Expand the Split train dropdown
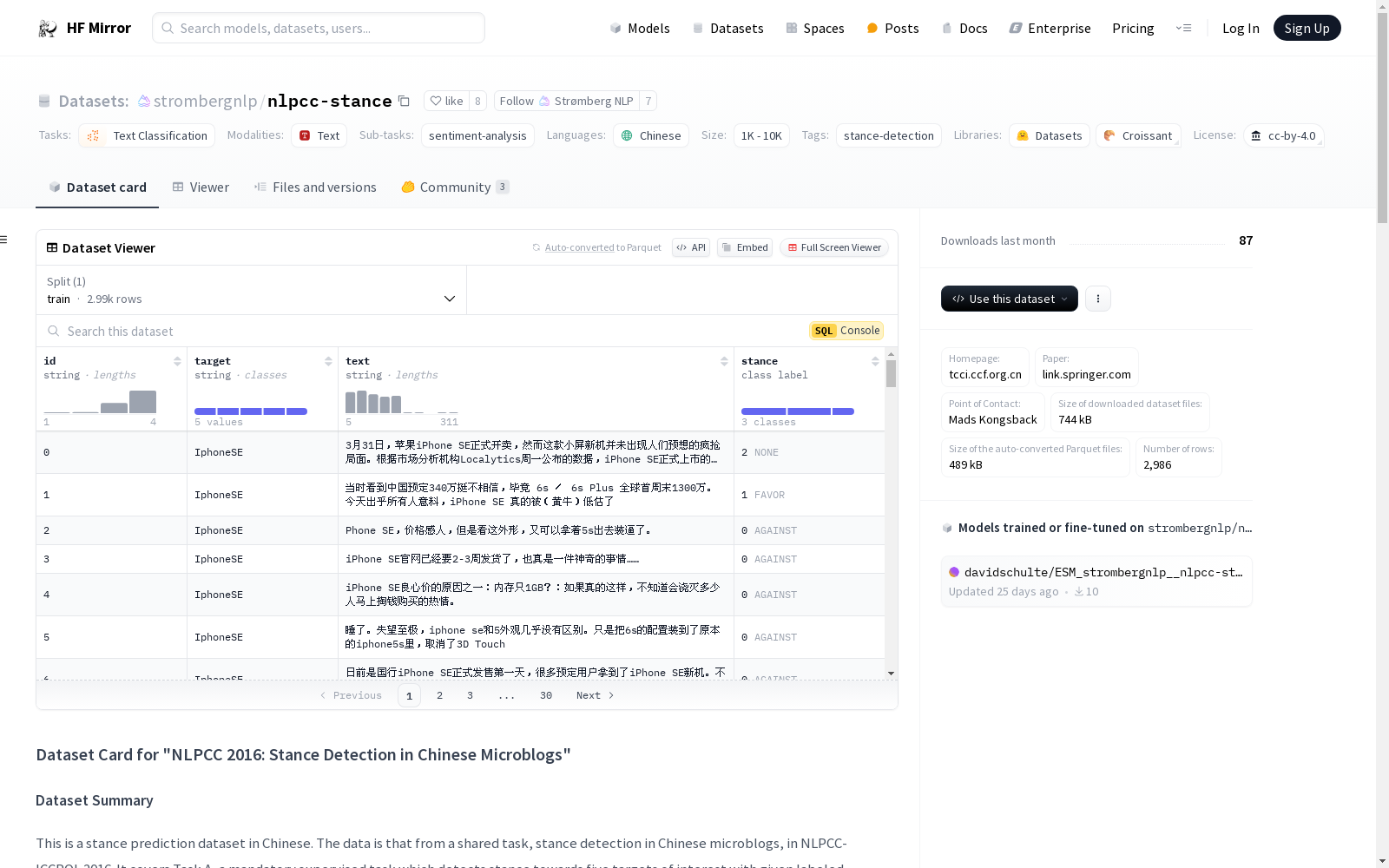The width and height of the screenshot is (1389, 868). (252, 290)
